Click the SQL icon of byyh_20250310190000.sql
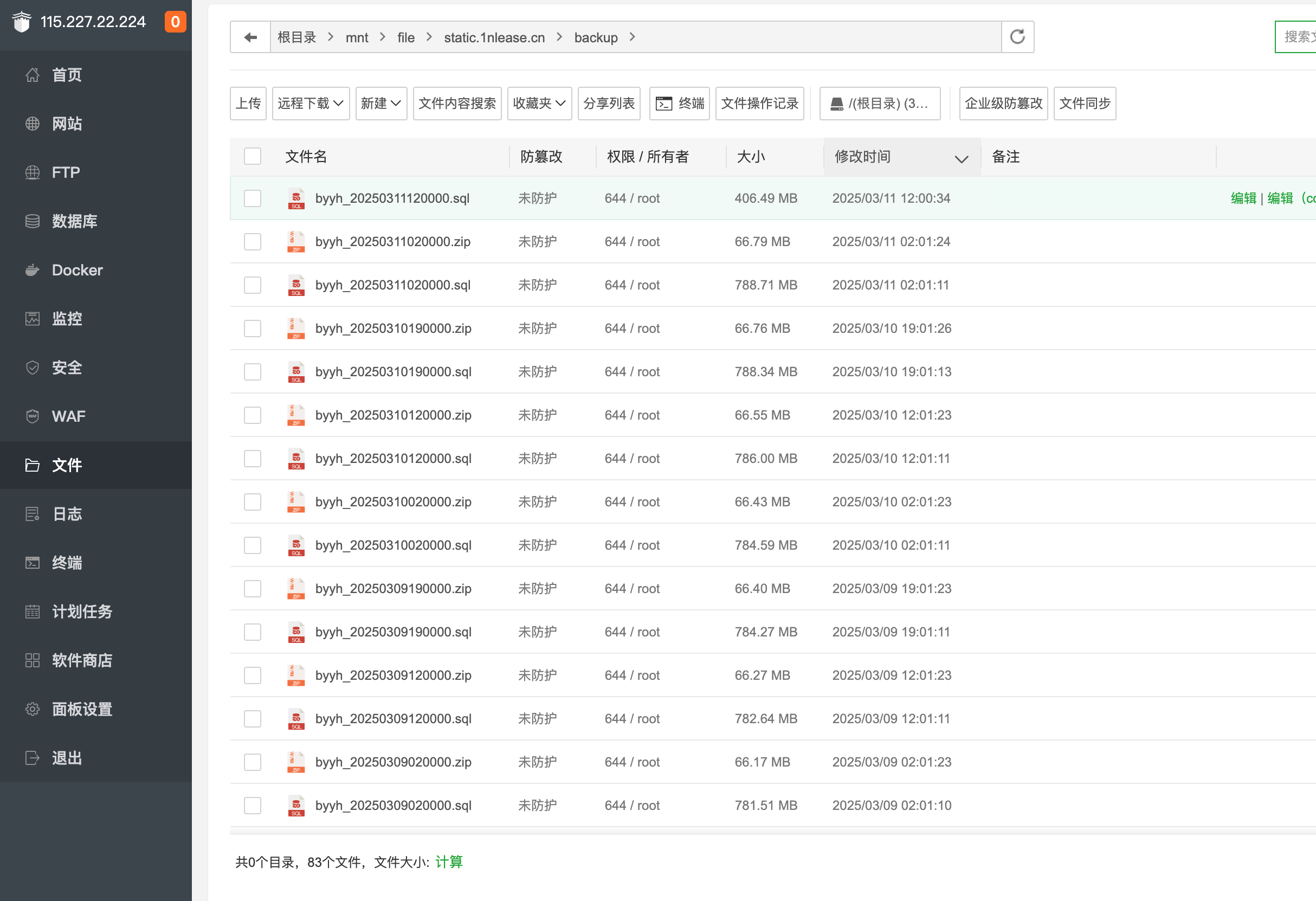 tap(296, 371)
